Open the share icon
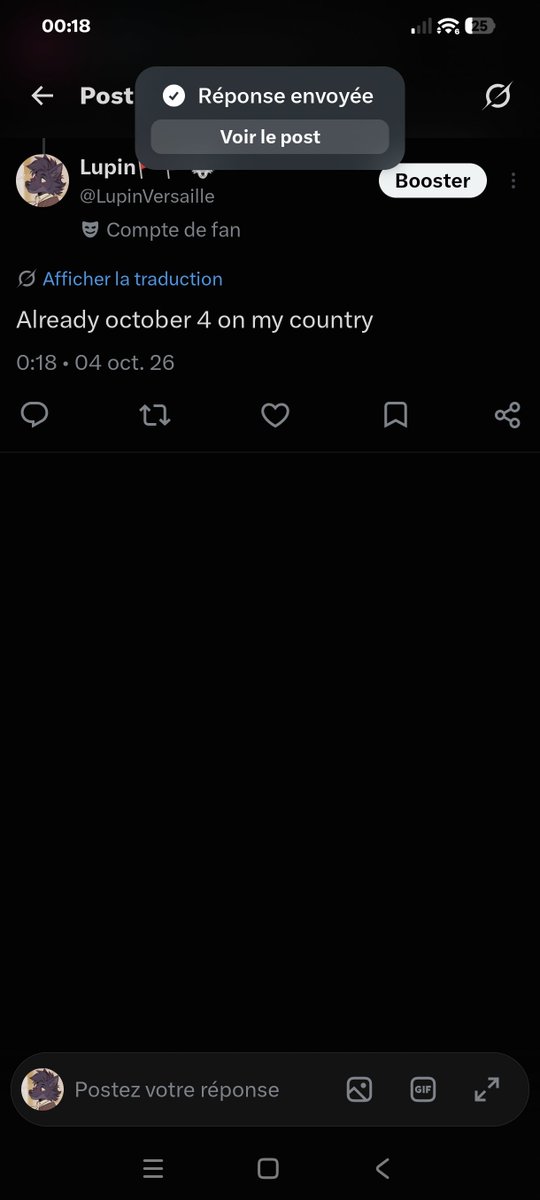This screenshot has height=1200, width=540. 508,414
